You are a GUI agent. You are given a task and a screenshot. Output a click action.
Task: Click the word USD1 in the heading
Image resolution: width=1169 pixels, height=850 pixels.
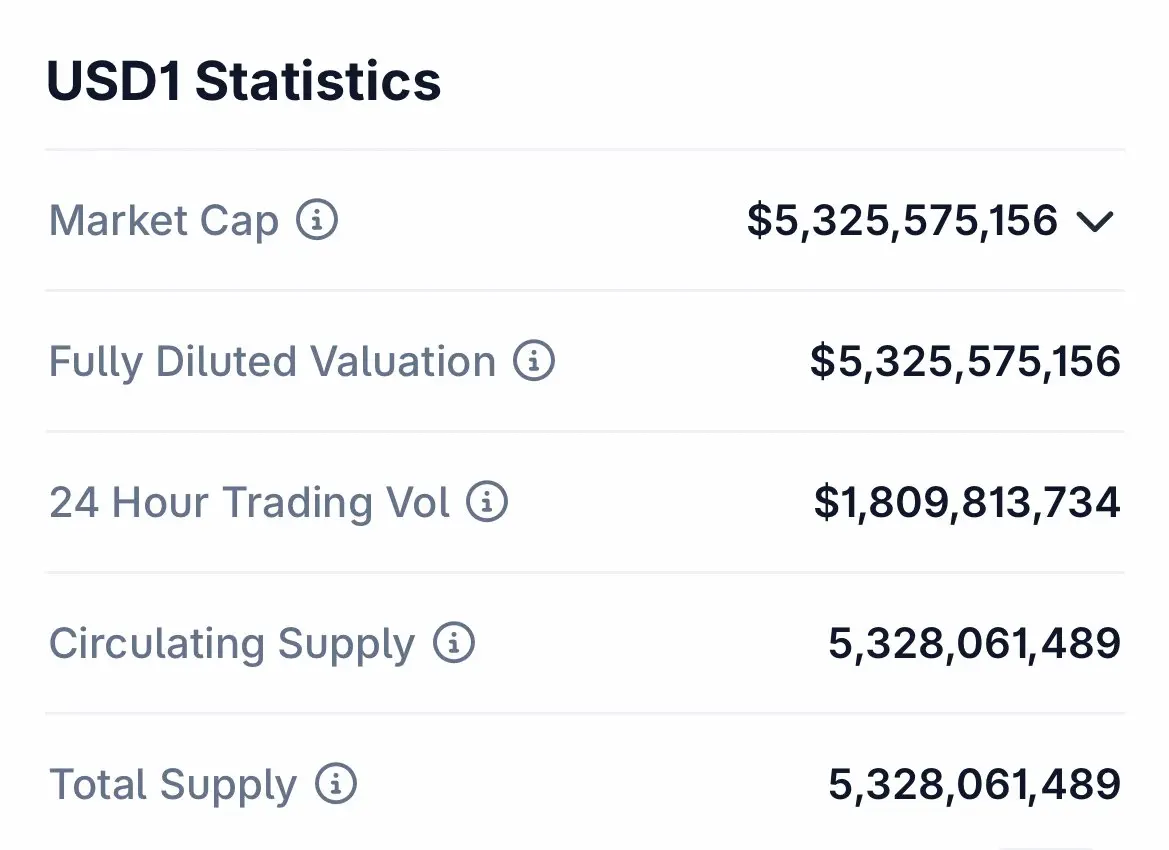[x=114, y=81]
